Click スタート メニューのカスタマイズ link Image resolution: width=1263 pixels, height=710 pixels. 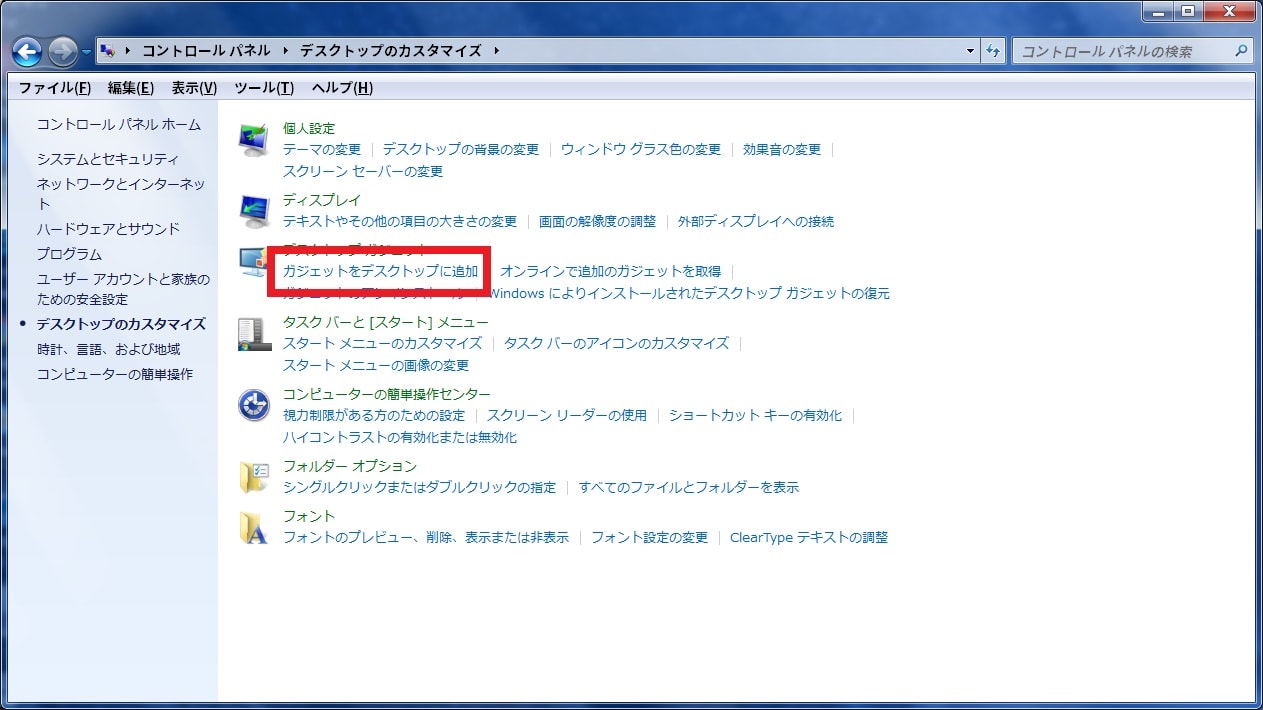coord(383,343)
